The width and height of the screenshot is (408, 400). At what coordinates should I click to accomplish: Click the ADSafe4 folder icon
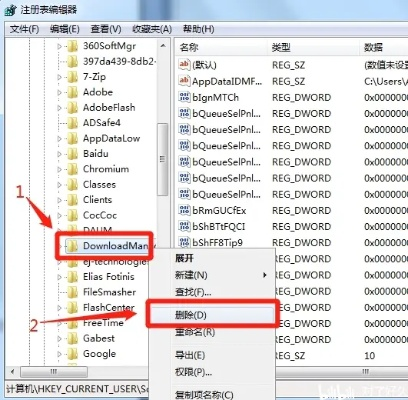(72, 123)
